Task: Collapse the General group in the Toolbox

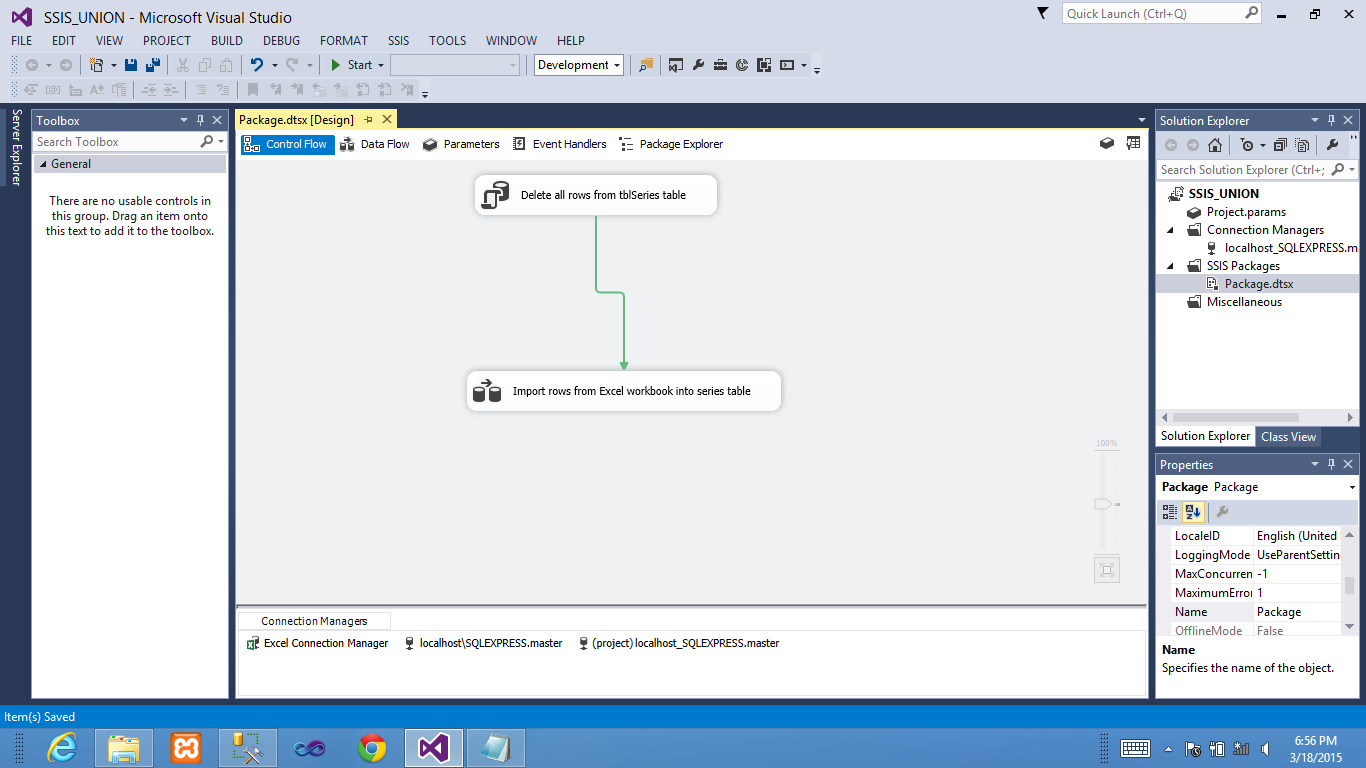Action: click(x=43, y=164)
